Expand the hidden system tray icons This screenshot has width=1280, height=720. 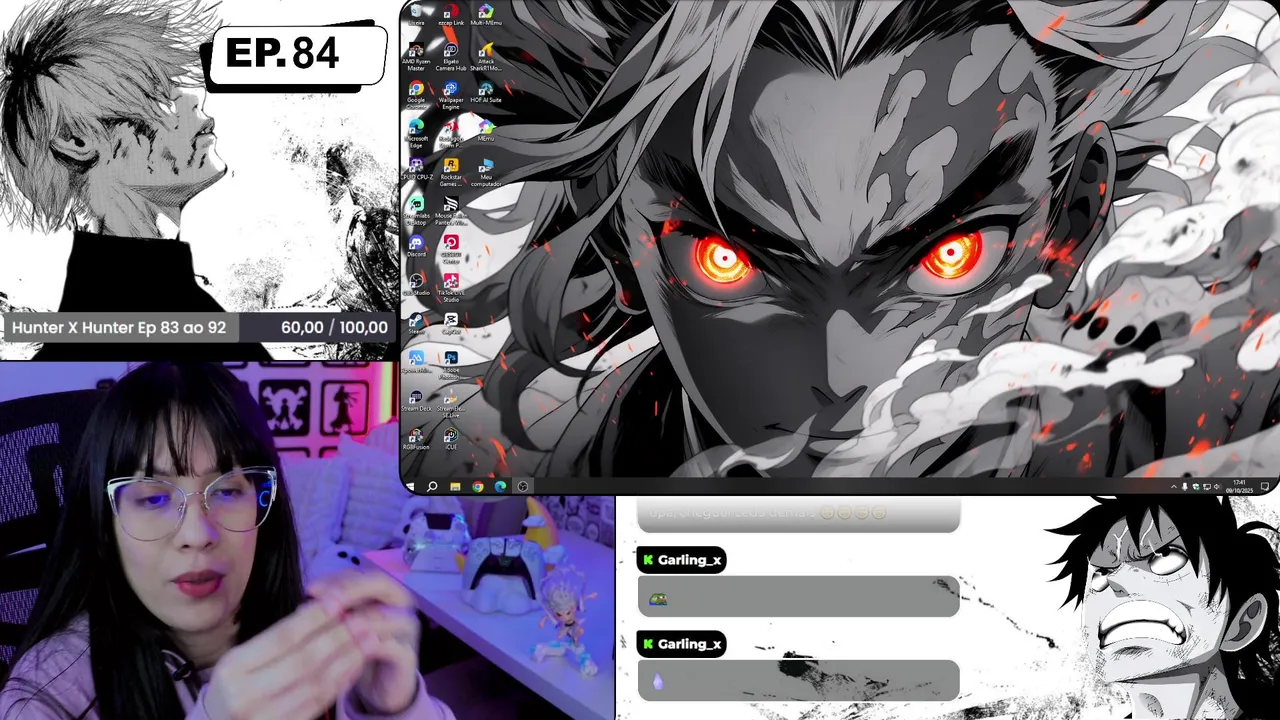pyautogui.click(x=1174, y=487)
